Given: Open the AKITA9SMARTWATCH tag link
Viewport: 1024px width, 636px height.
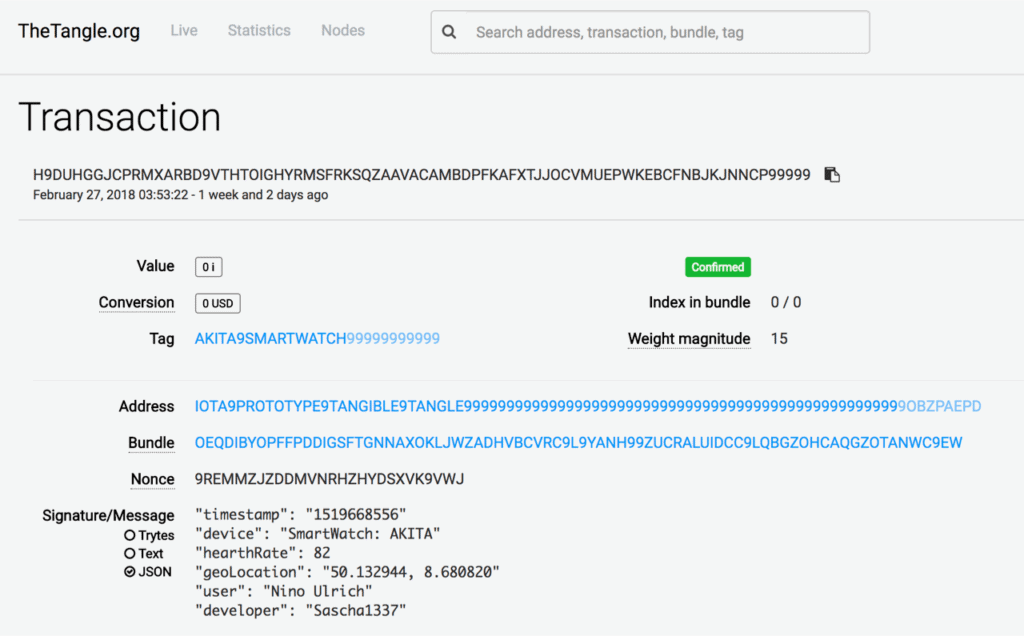Looking at the screenshot, I should (x=317, y=339).
